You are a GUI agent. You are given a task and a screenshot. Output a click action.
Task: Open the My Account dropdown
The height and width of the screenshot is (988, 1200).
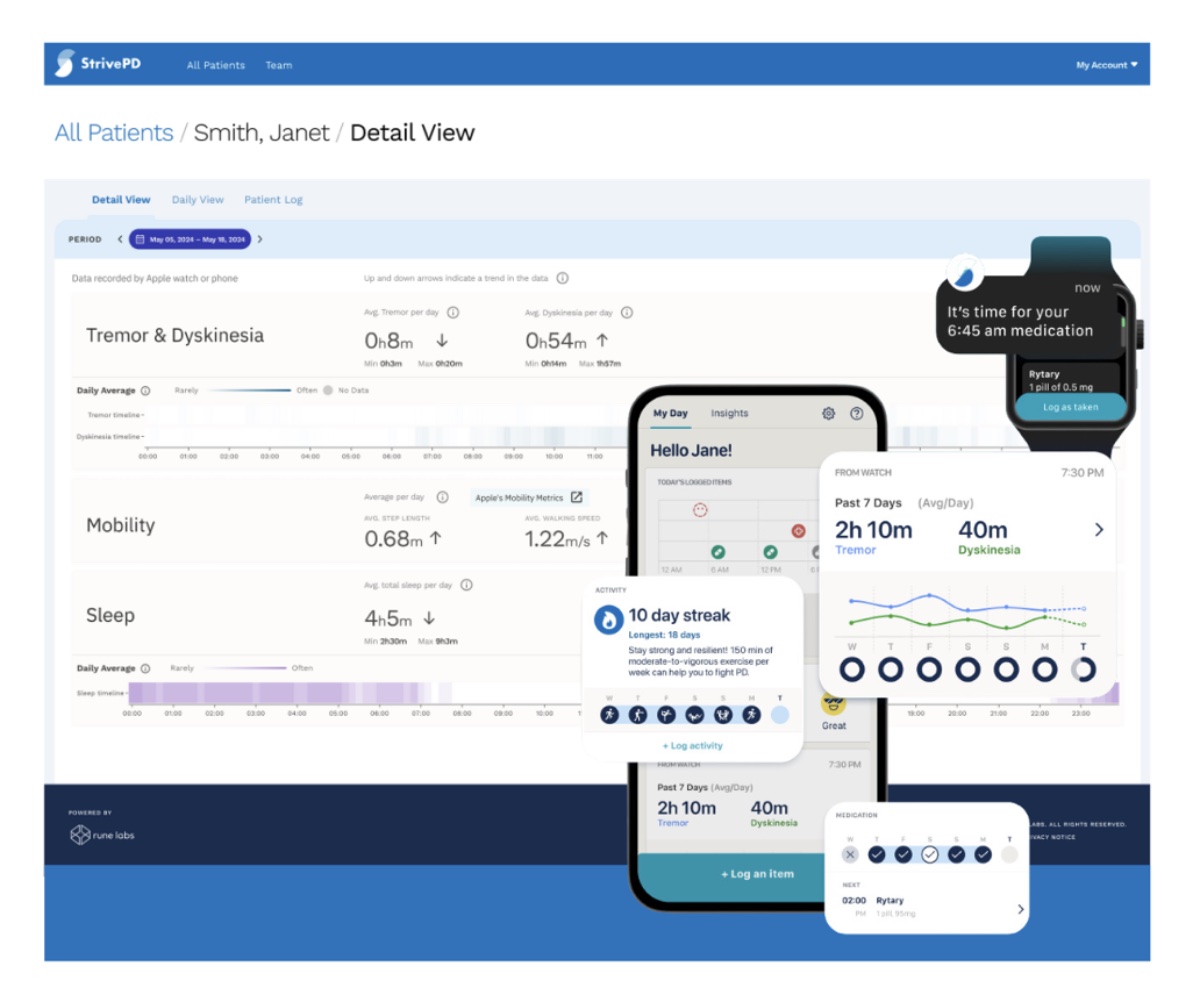click(1106, 65)
